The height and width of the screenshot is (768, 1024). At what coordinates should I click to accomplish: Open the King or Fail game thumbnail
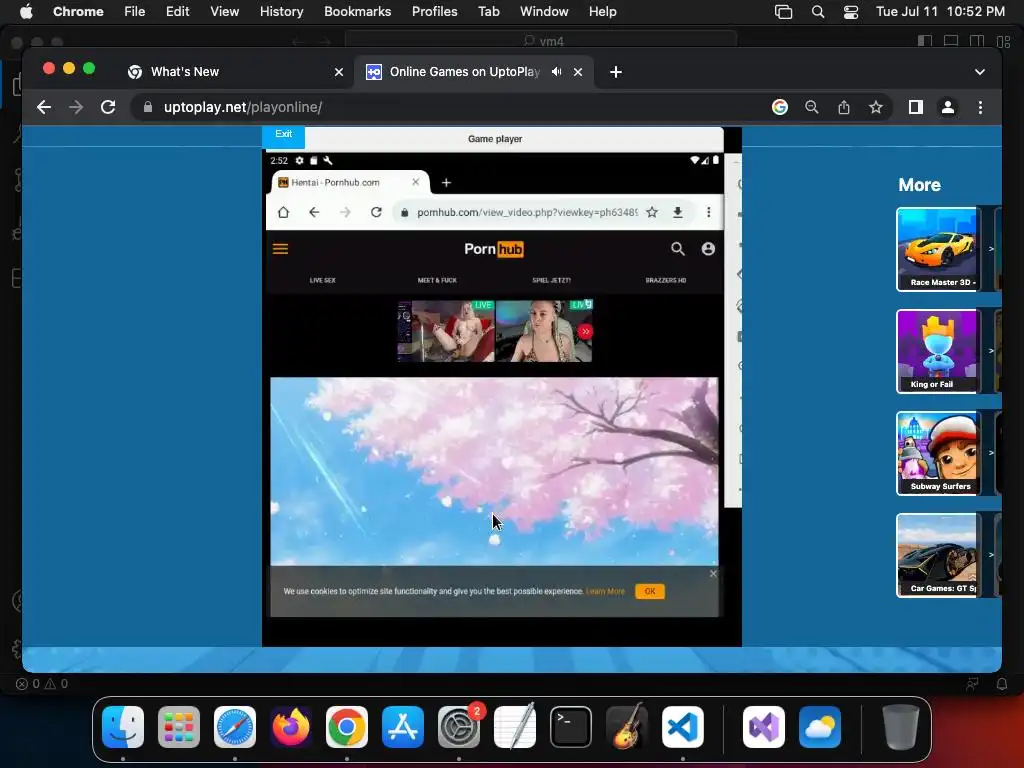[936, 351]
